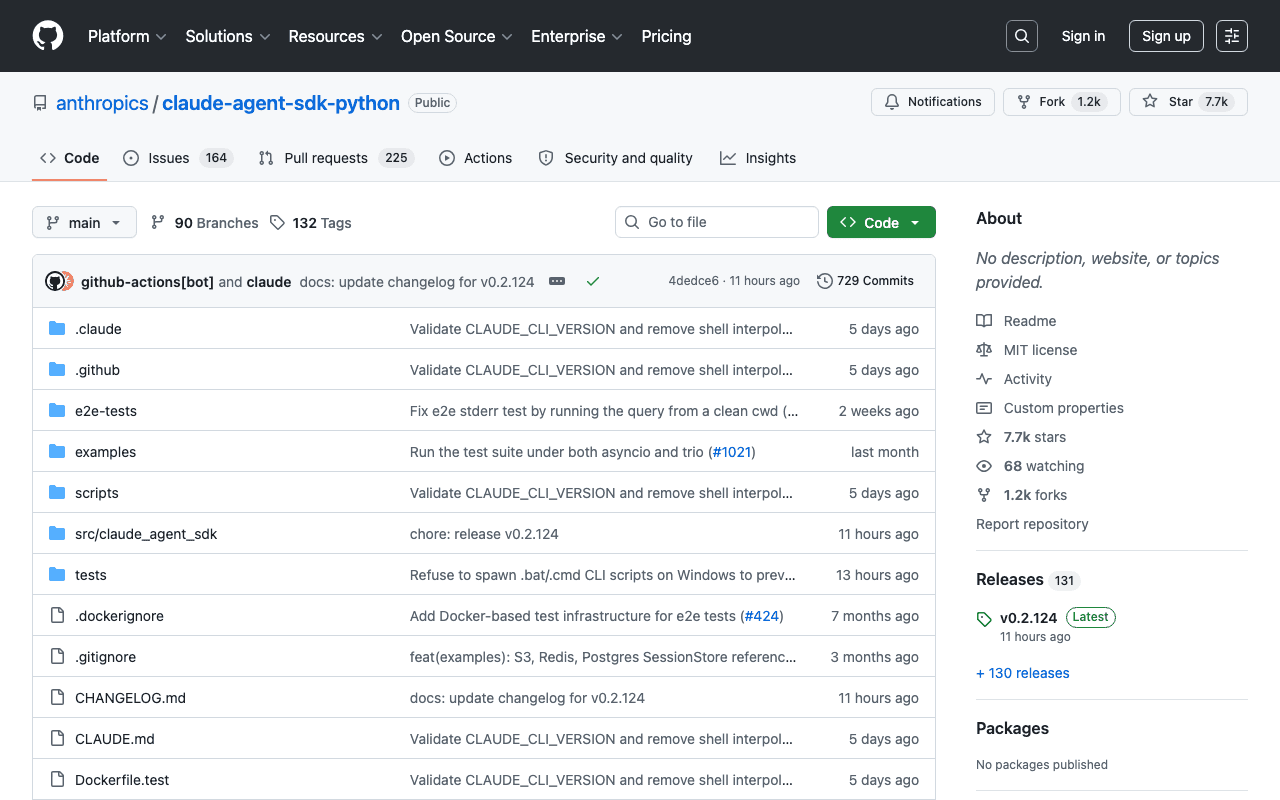Expand the Solutions menu
The width and height of the screenshot is (1280, 800).
click(x=228, y=36)
